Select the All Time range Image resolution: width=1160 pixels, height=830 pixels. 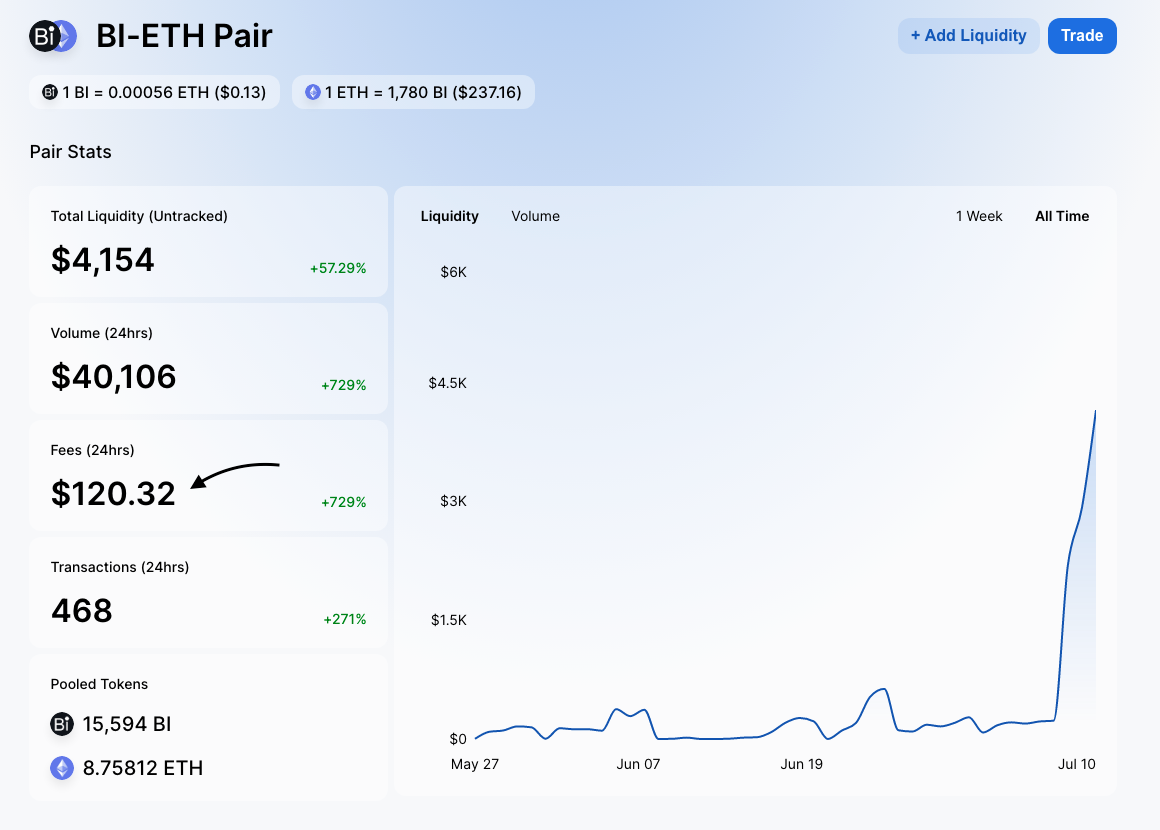click(1062, 216)
